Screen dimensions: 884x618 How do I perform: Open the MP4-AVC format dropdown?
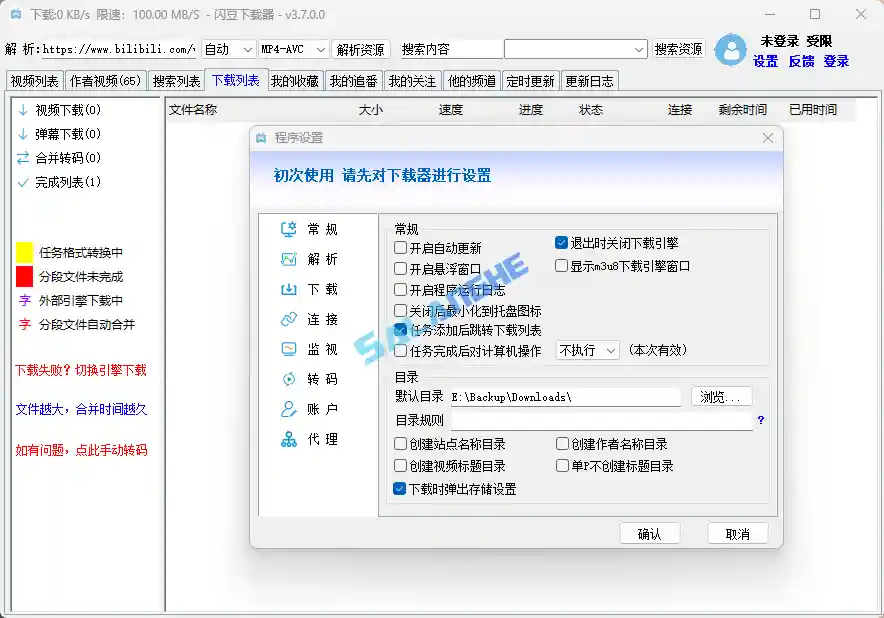tap(293, 48)
